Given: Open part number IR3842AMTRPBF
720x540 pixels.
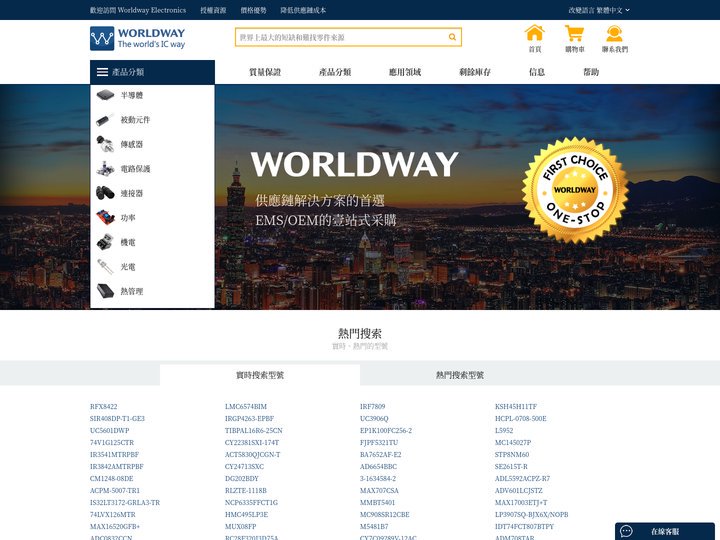Looking at the screenshot, I should (117, 466).
